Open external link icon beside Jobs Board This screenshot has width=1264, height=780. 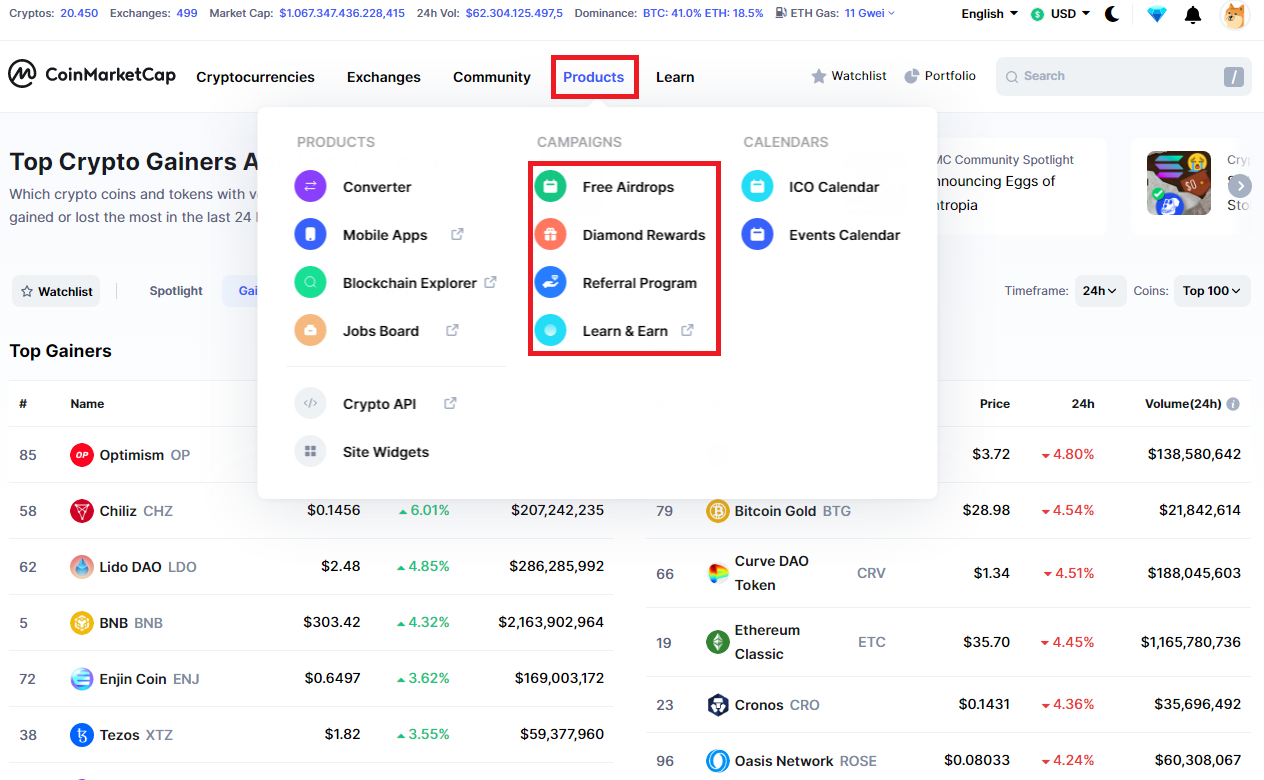(452, 330)
